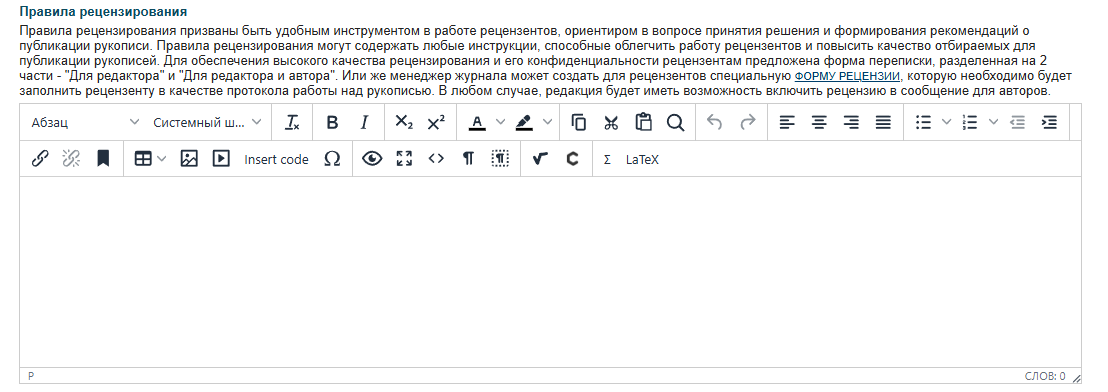Insert a media video
The height and width of the screenshot is (392, 1108).
[221, 160]
